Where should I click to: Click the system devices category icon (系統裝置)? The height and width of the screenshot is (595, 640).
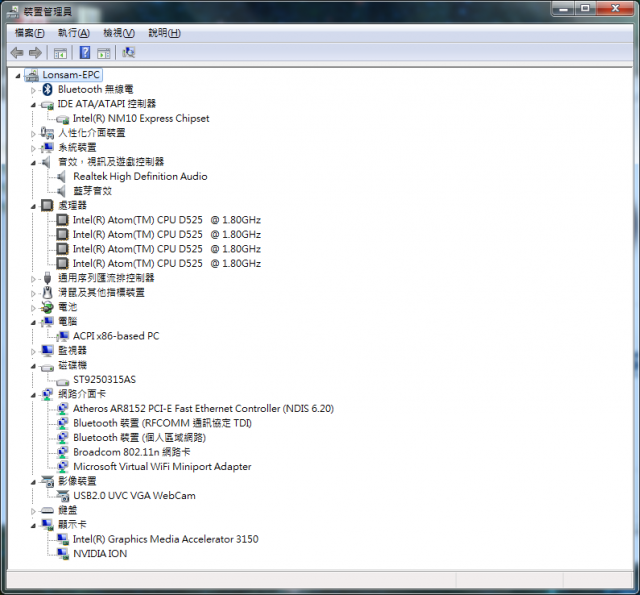point(47,147)
